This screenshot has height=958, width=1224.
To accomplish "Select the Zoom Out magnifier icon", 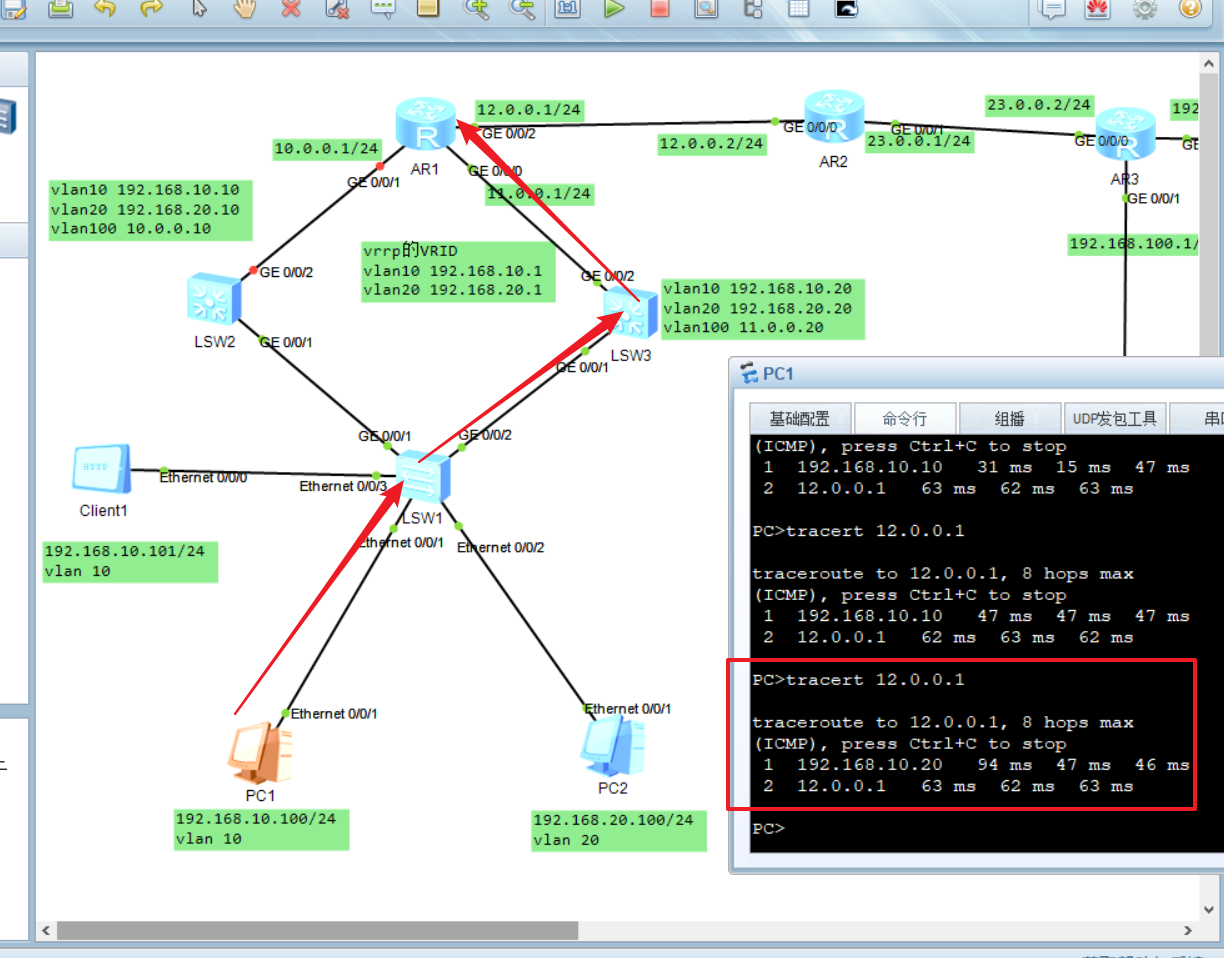I will [522, 11].
